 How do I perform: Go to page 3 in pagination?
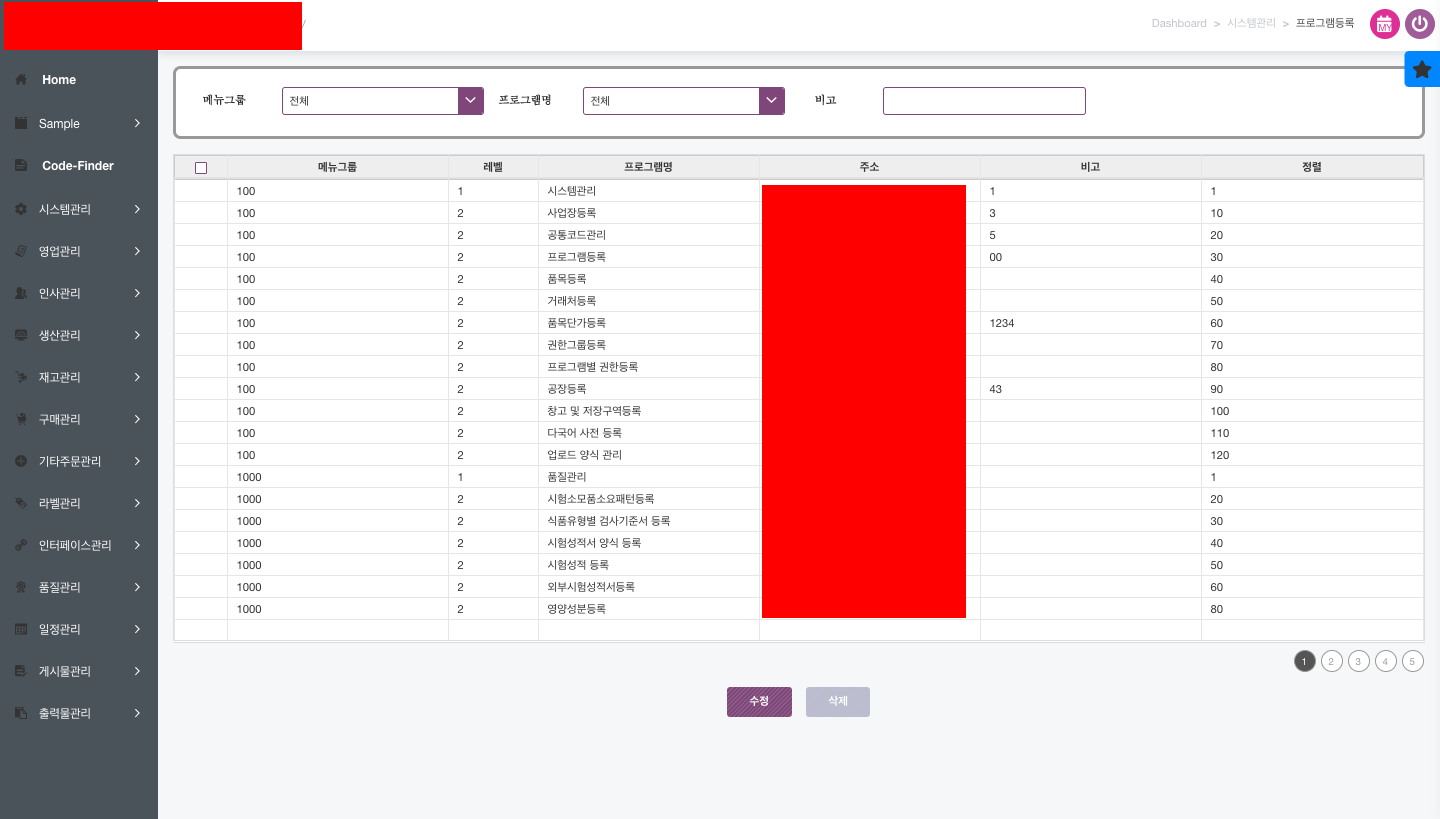[x=1358, y=661]
